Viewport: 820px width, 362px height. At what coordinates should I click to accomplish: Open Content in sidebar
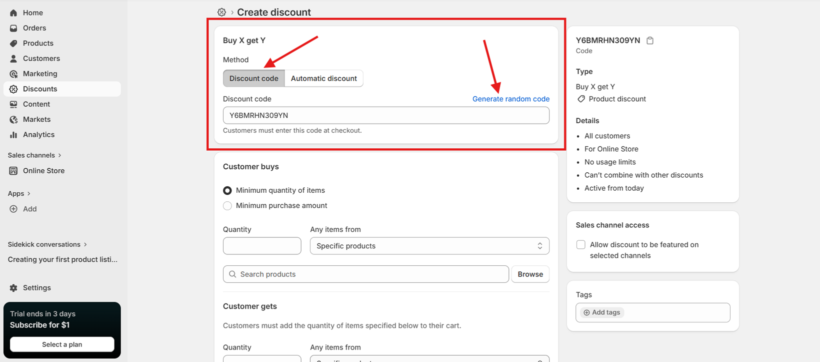click(62, 104)
